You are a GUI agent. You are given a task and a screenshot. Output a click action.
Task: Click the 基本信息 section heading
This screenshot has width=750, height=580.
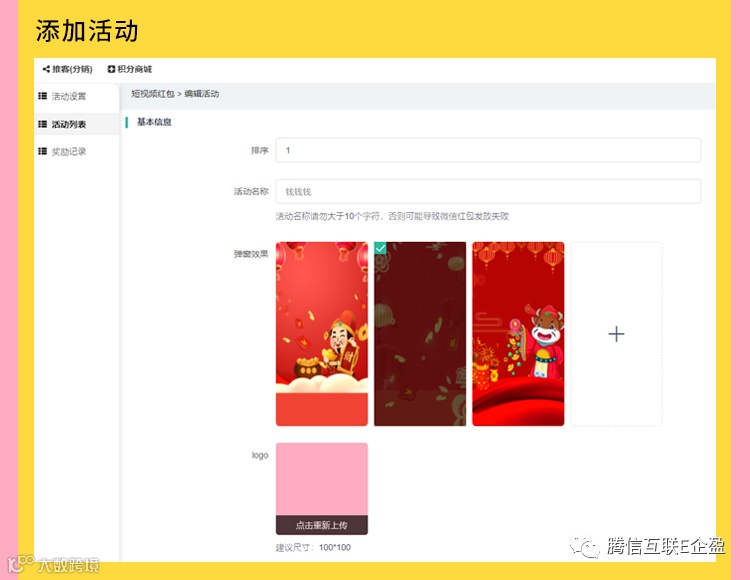click(x=154, y=122)
